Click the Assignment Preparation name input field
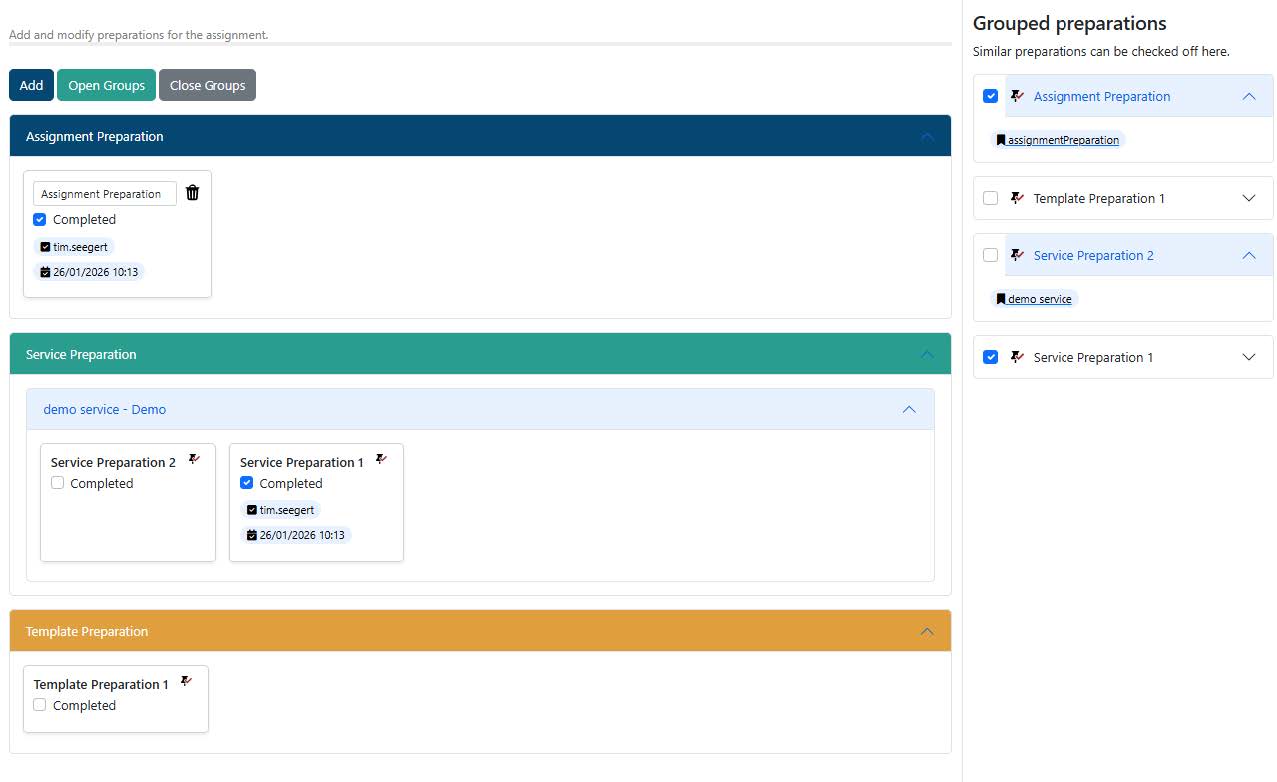This screenshot has width=1277, height=782. tap(105, 194)
